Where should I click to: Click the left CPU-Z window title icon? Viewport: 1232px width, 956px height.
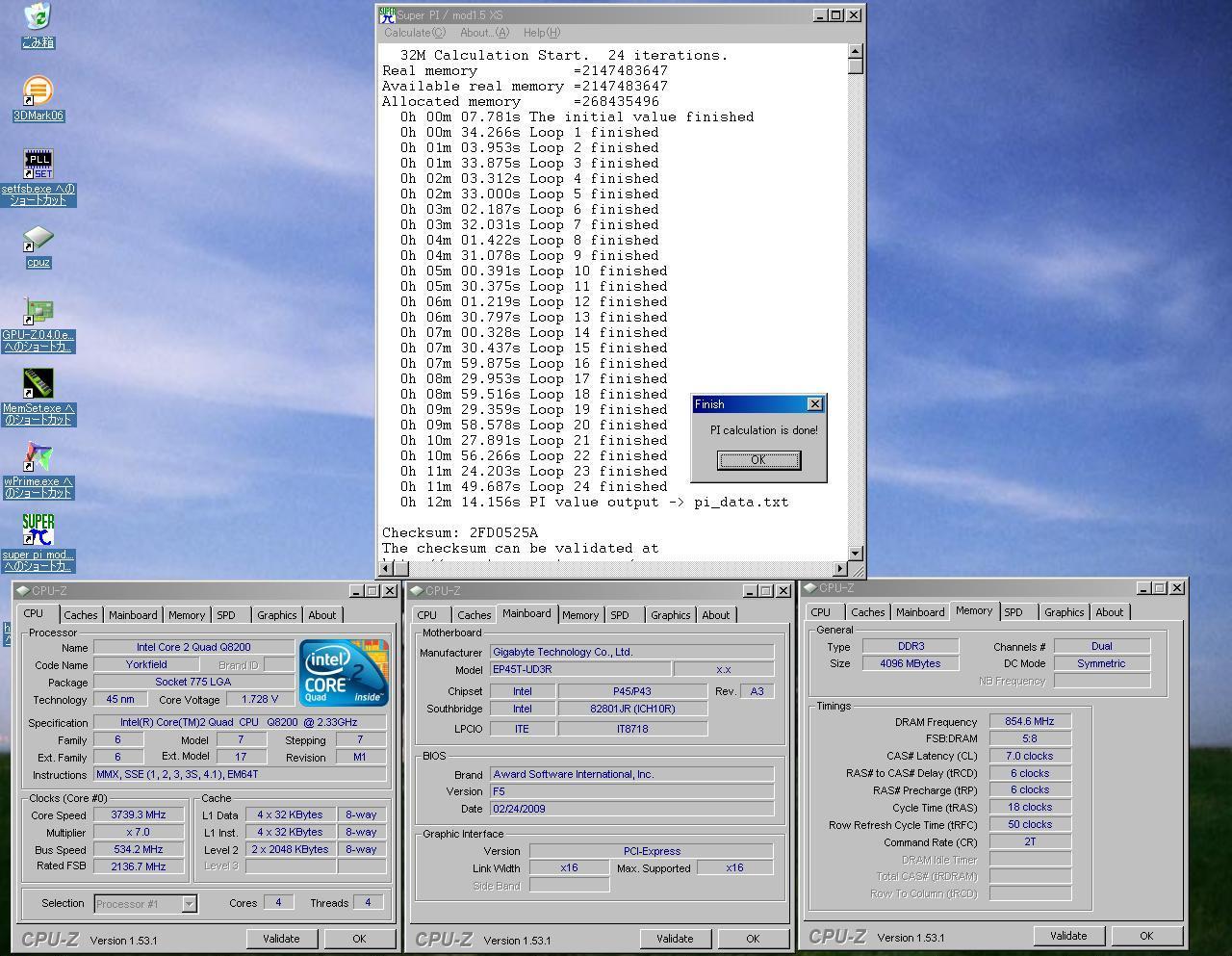tap(23, 590)
